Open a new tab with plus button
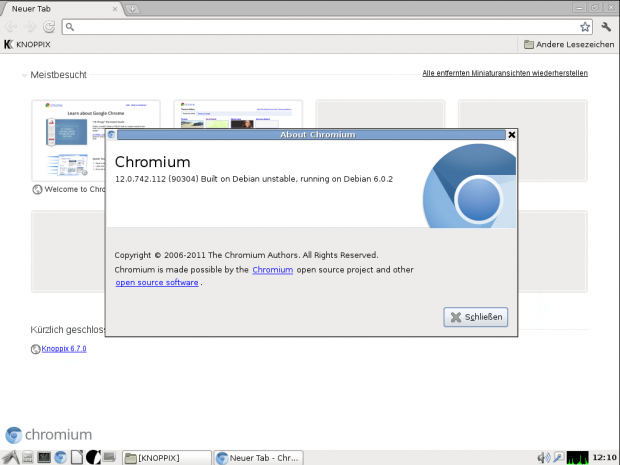 pos(132,9)
